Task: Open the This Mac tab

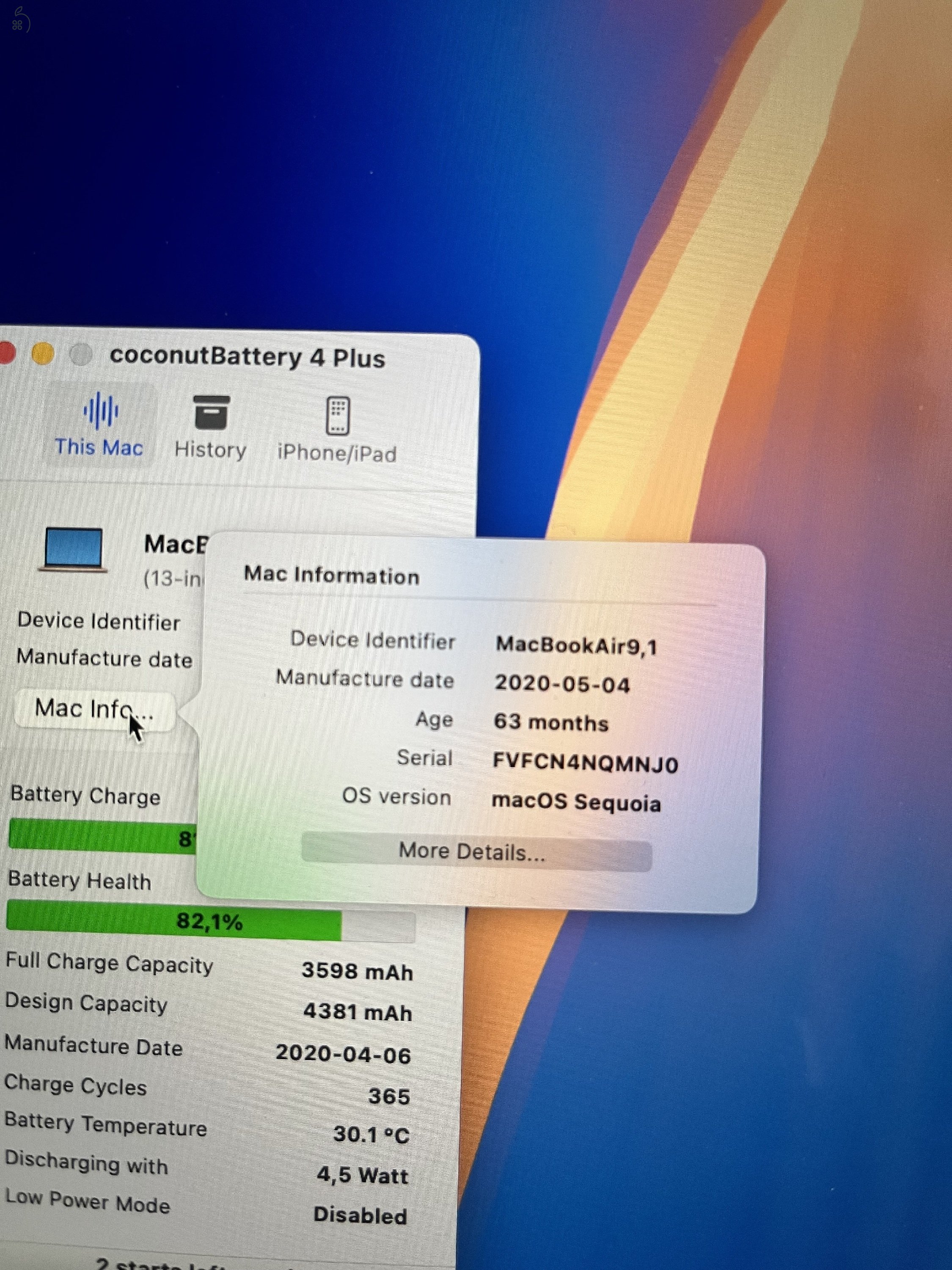Action: [x=99, y=425]
